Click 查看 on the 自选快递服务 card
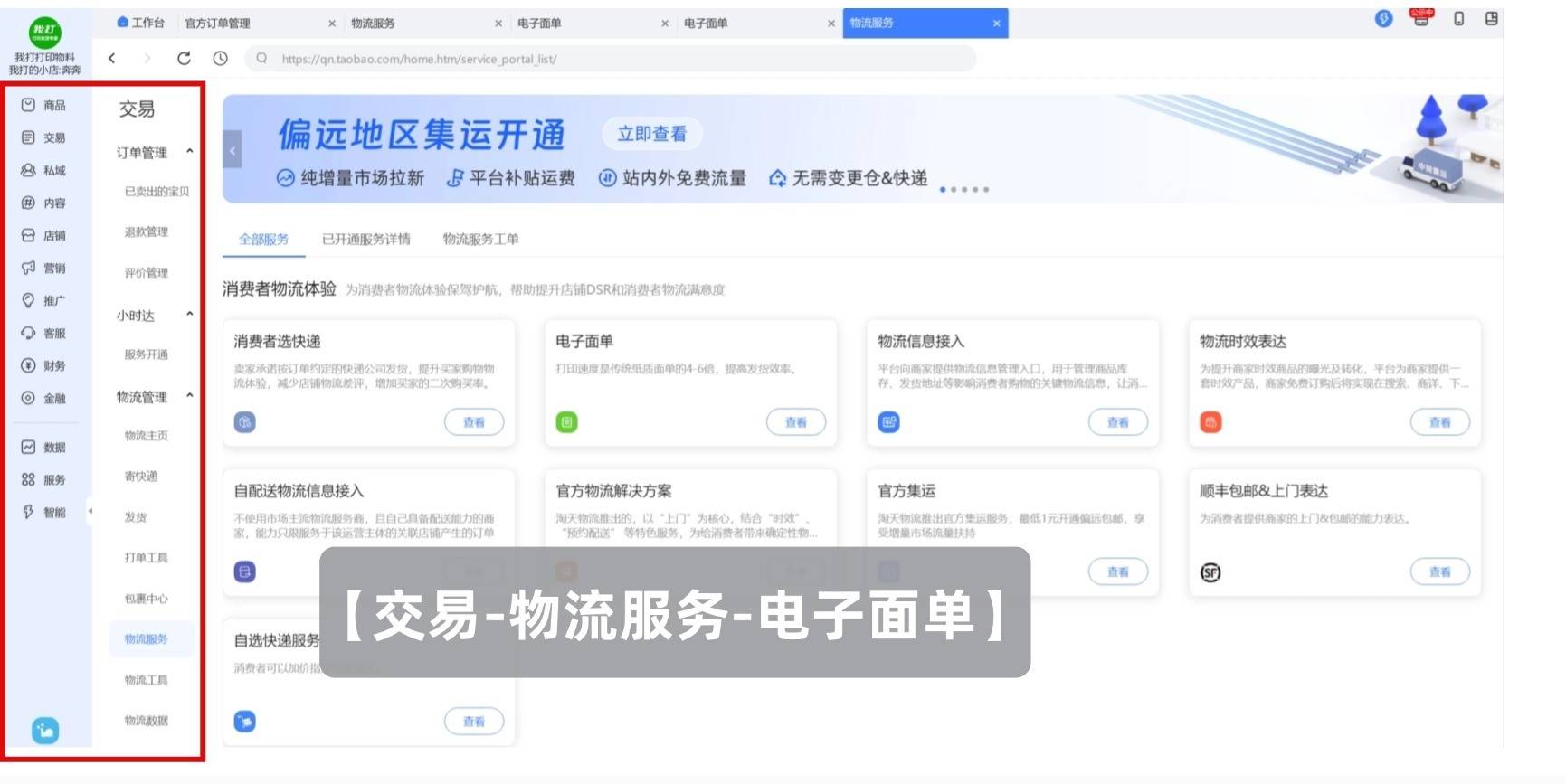 pos(474,722)
